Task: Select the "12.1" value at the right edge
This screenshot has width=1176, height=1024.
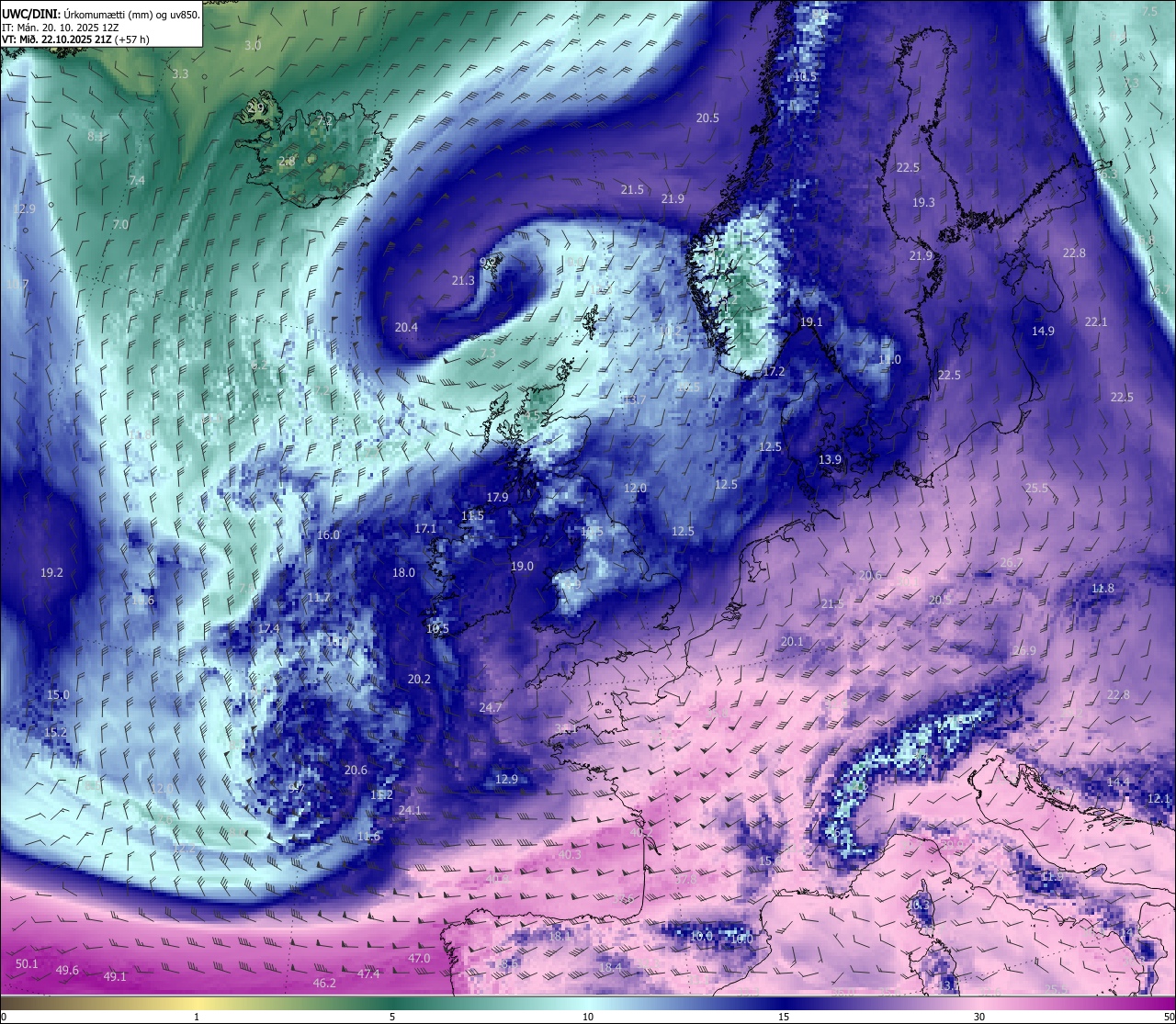Action: [x=1159, y=798]
